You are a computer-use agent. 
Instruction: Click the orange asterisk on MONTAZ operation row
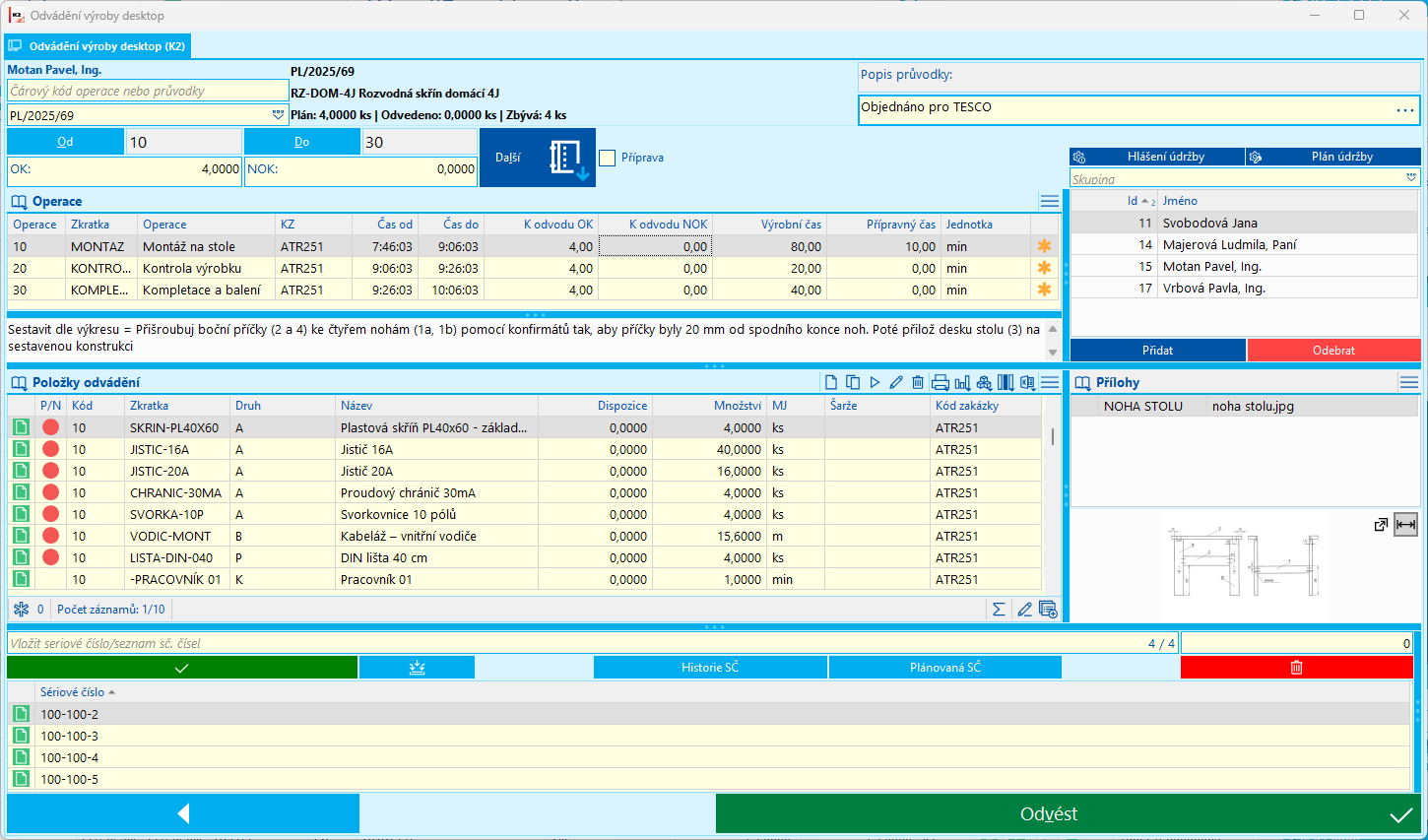[x=1044, y=246]
